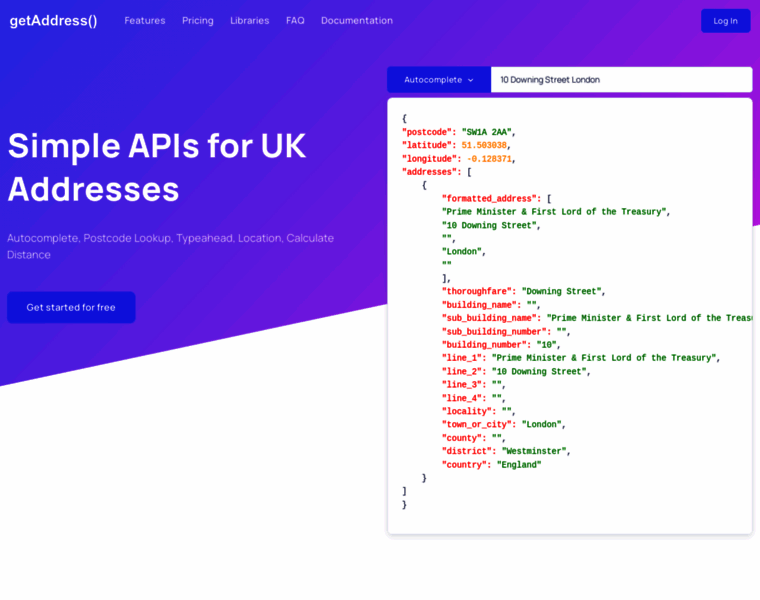Click the Log In button
This screenshot has height=600, width=760.
click(726, 21)
